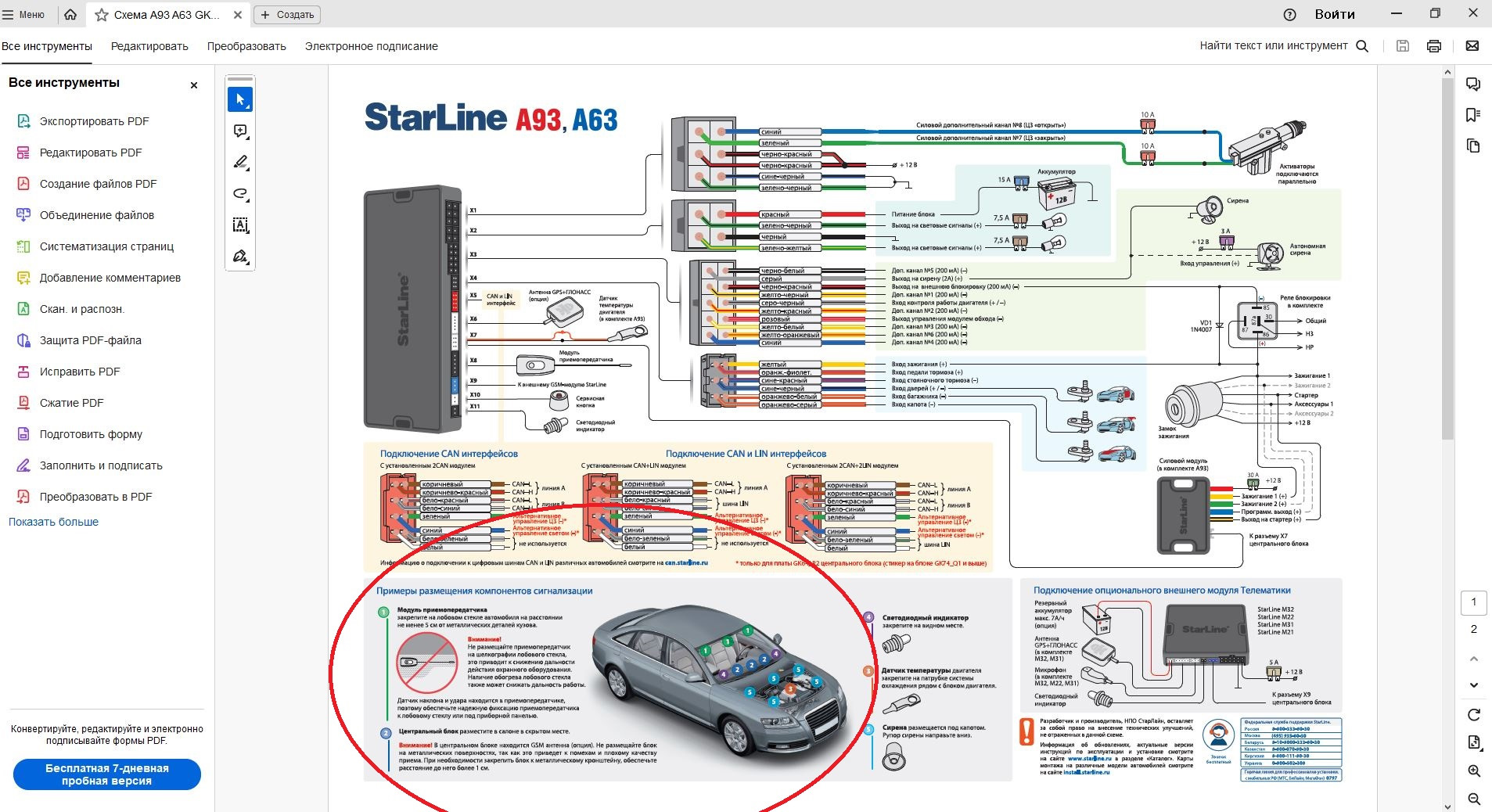The image size is (1492, 812).
Task: Go to next page down chevron
Action: tap(1474, 685)
